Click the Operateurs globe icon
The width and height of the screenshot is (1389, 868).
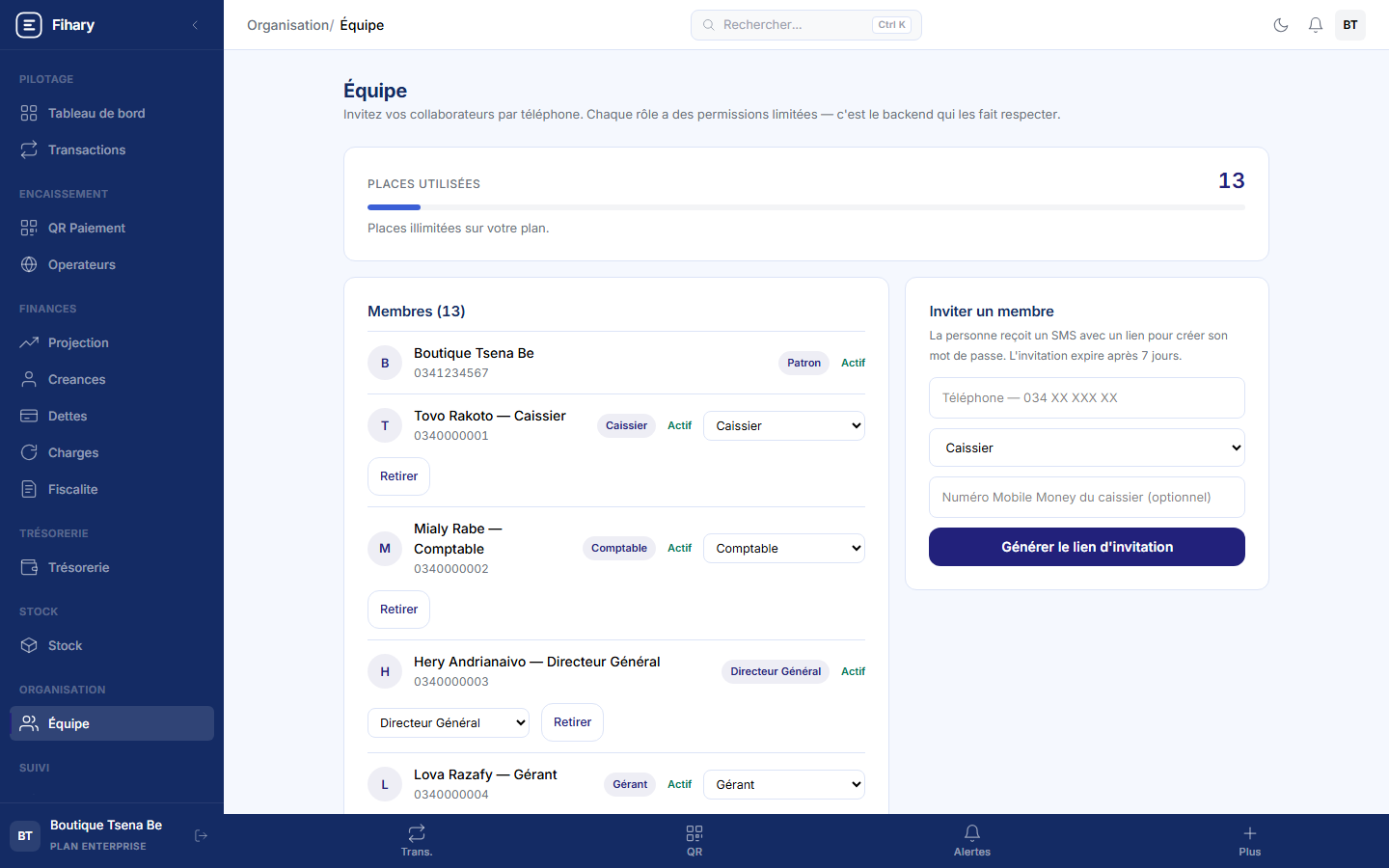tap(29, 264)
